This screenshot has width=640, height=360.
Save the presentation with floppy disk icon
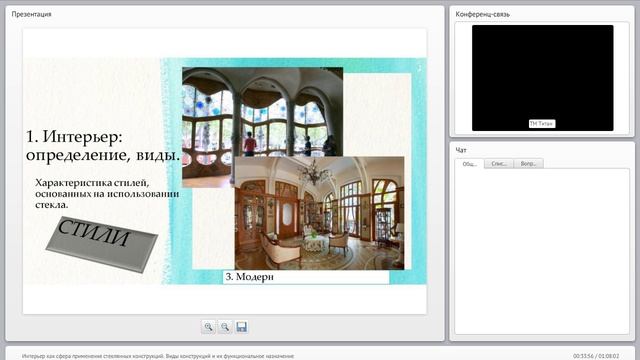click(x=242, y=327)
